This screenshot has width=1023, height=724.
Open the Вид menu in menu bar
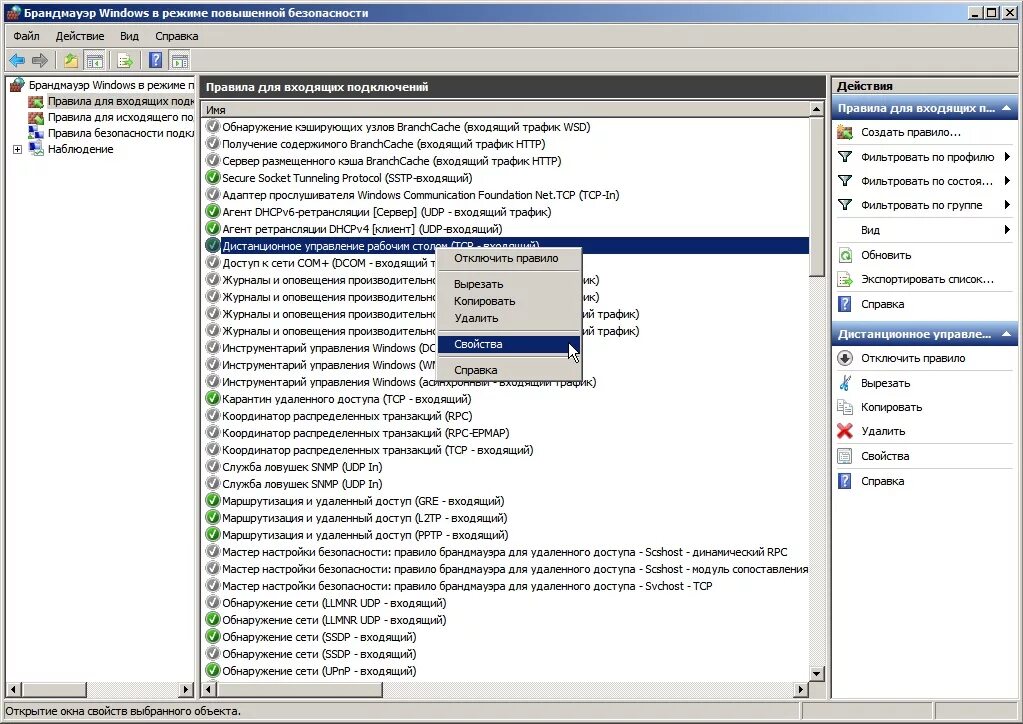tap(129, 36)
